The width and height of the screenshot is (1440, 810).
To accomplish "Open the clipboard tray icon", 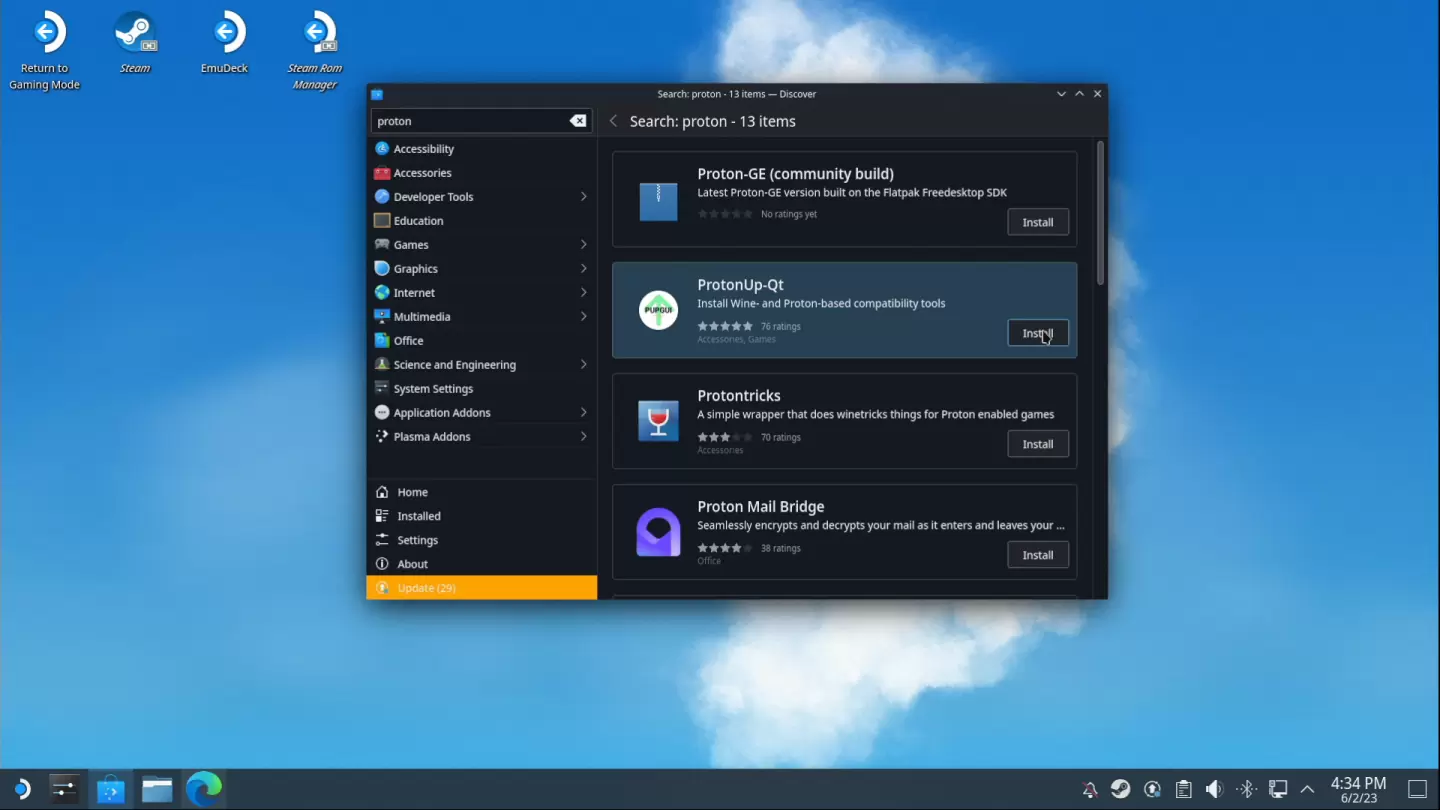I will [1183, 789].
